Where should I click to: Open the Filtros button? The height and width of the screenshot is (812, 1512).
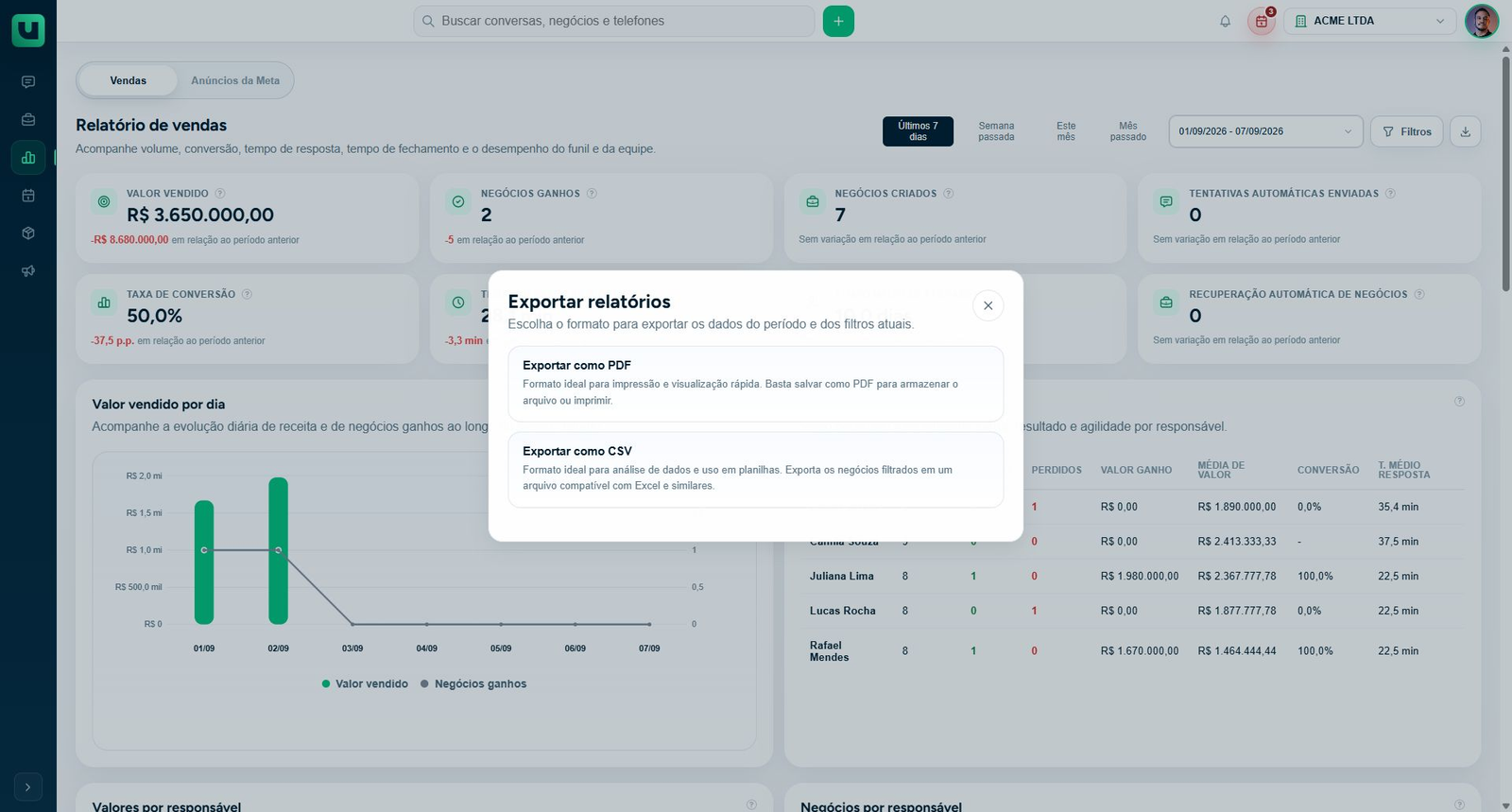(1406, 131)
